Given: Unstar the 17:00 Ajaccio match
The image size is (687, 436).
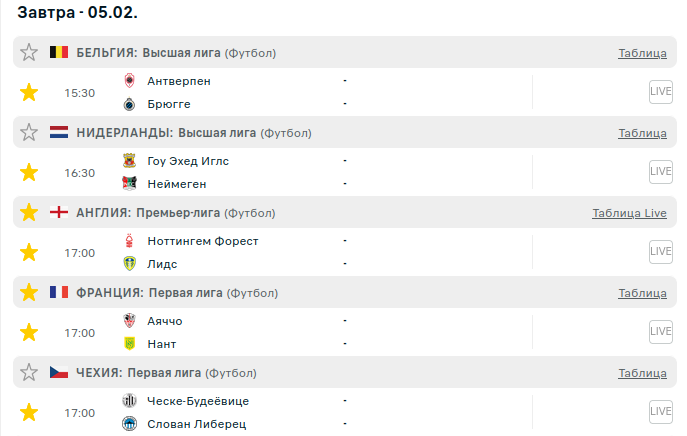Looking at the screenshot, I should tap(29, 332).
